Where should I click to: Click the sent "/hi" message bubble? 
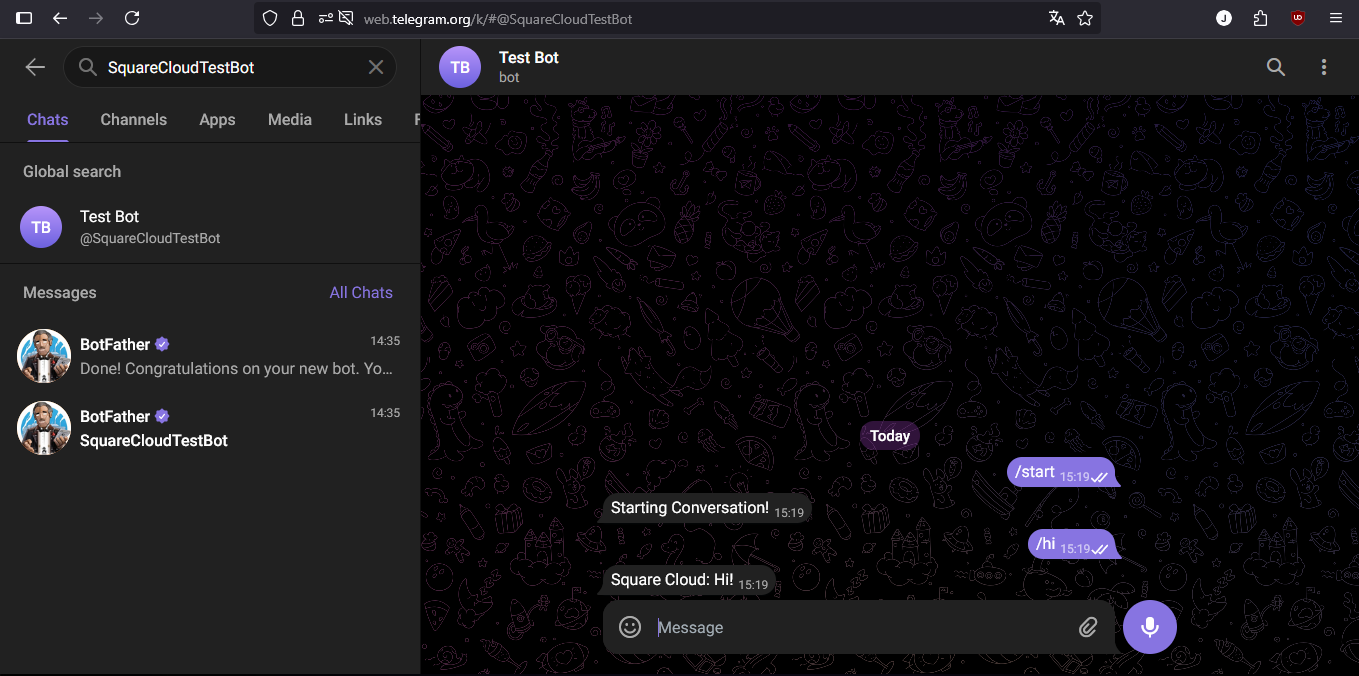pyautogui.click(x=1072, y=544)
